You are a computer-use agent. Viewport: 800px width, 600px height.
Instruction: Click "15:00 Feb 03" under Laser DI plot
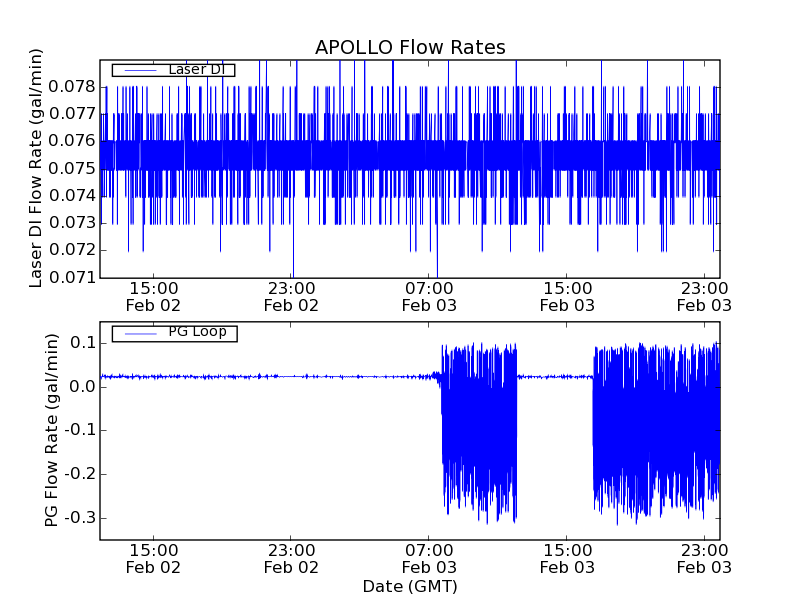coord(567,297)
